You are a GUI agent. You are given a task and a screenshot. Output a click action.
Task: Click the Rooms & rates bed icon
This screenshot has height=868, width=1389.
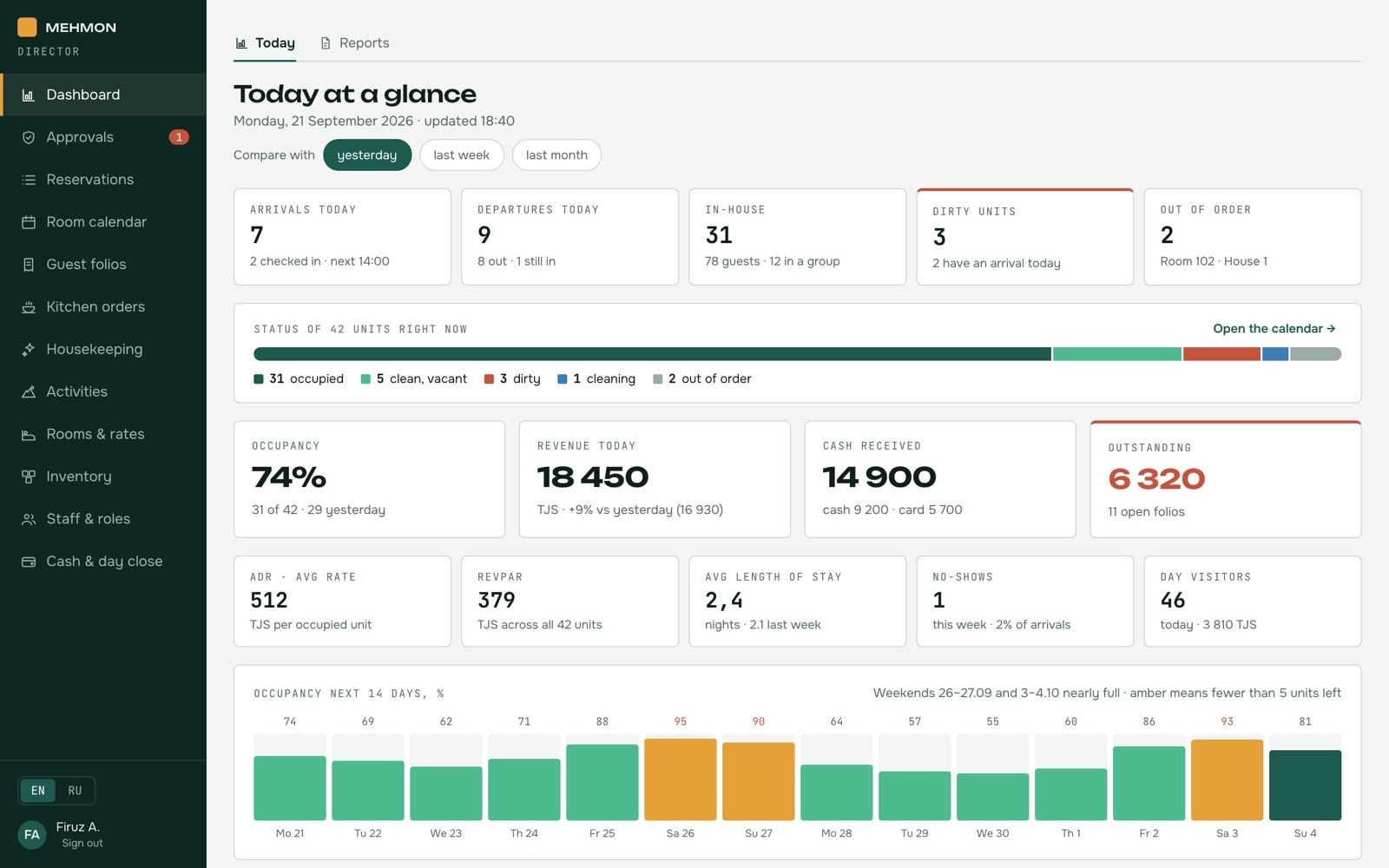(29, 435)
